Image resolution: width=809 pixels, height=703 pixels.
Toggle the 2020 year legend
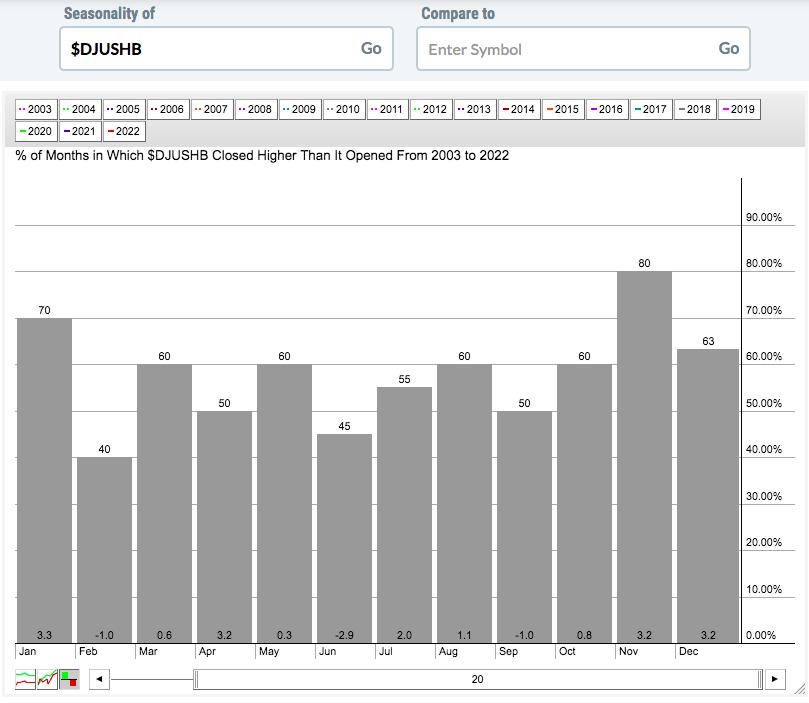36,131
